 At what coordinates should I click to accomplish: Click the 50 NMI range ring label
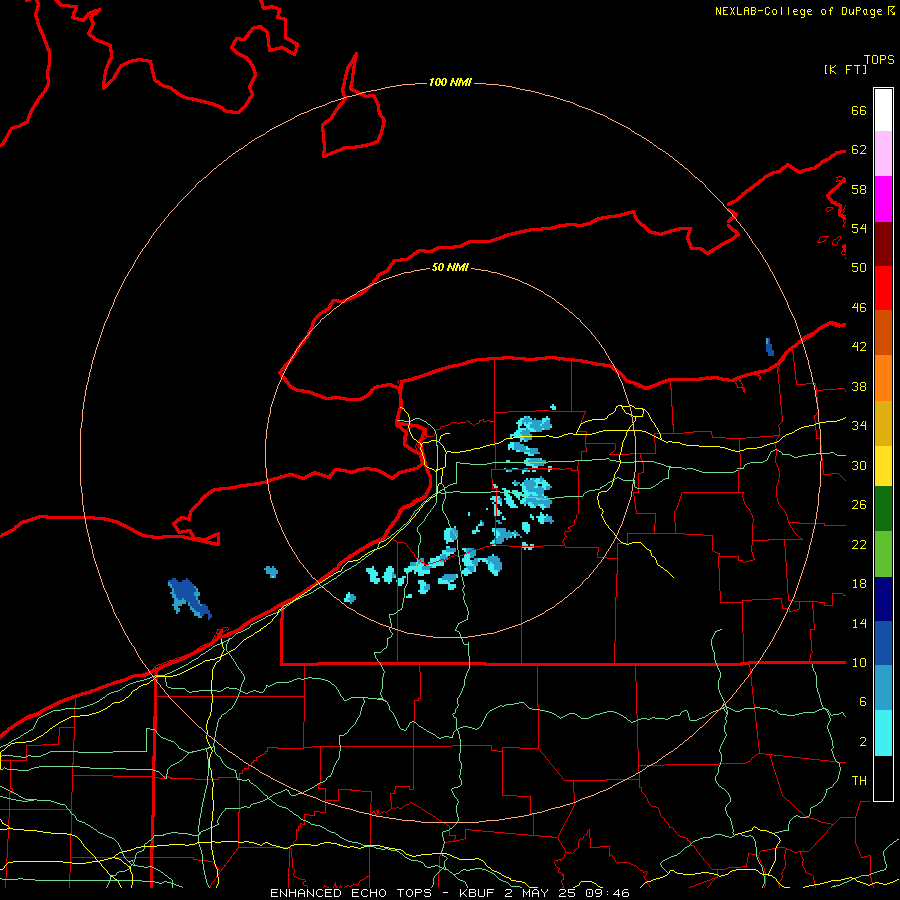pyautogui.click(x=450, y=267)
